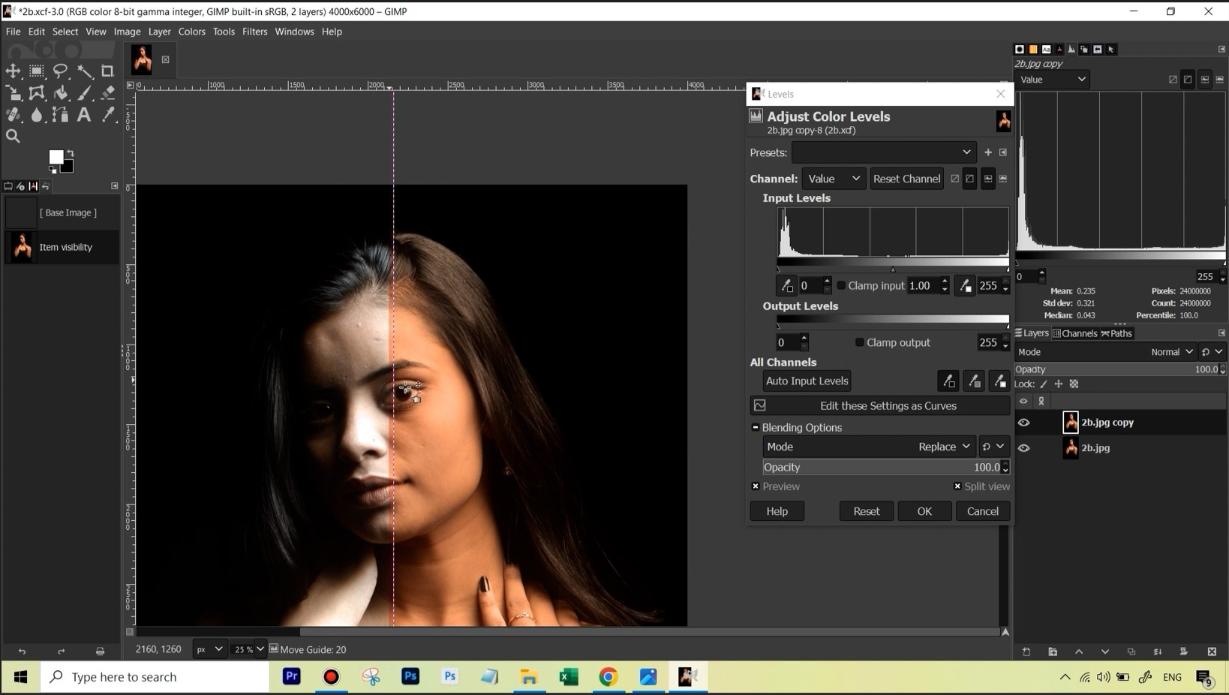This screenshot has height=695, width=1229.
Task: Open the Presets dropdown in Levels
Action: (883, 153)
